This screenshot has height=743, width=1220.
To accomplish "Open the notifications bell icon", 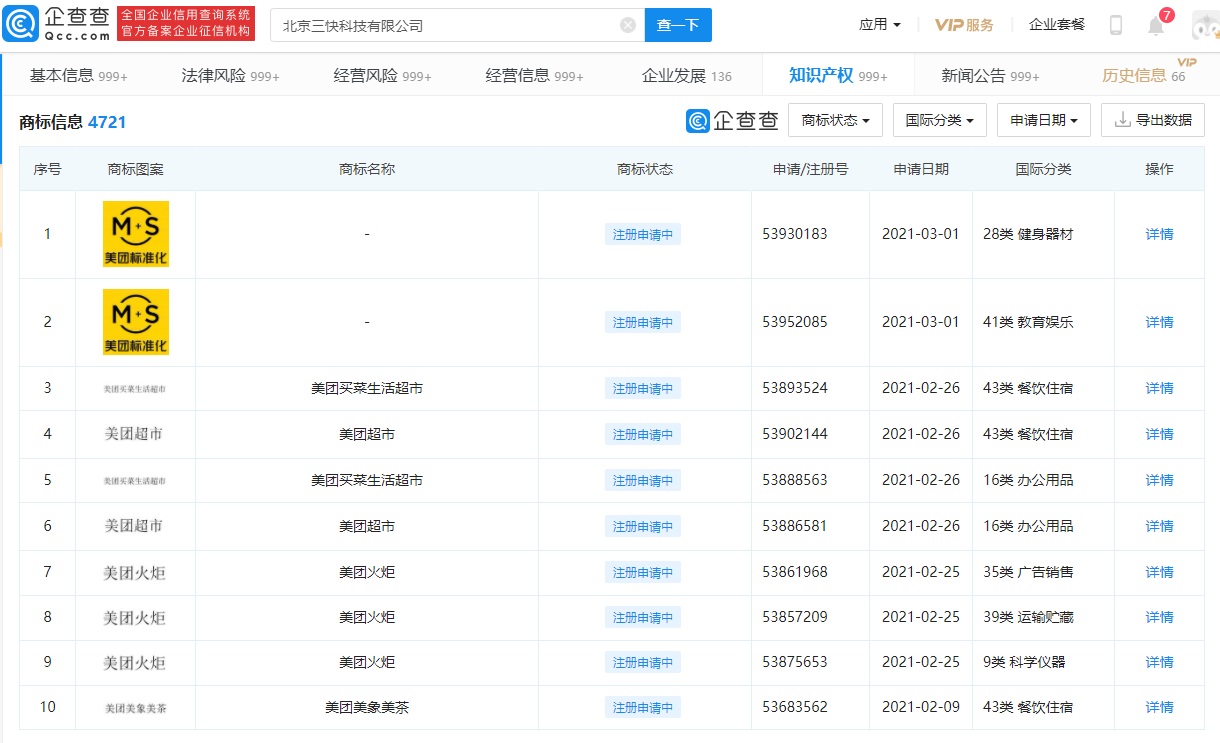I will [1156, 26].
